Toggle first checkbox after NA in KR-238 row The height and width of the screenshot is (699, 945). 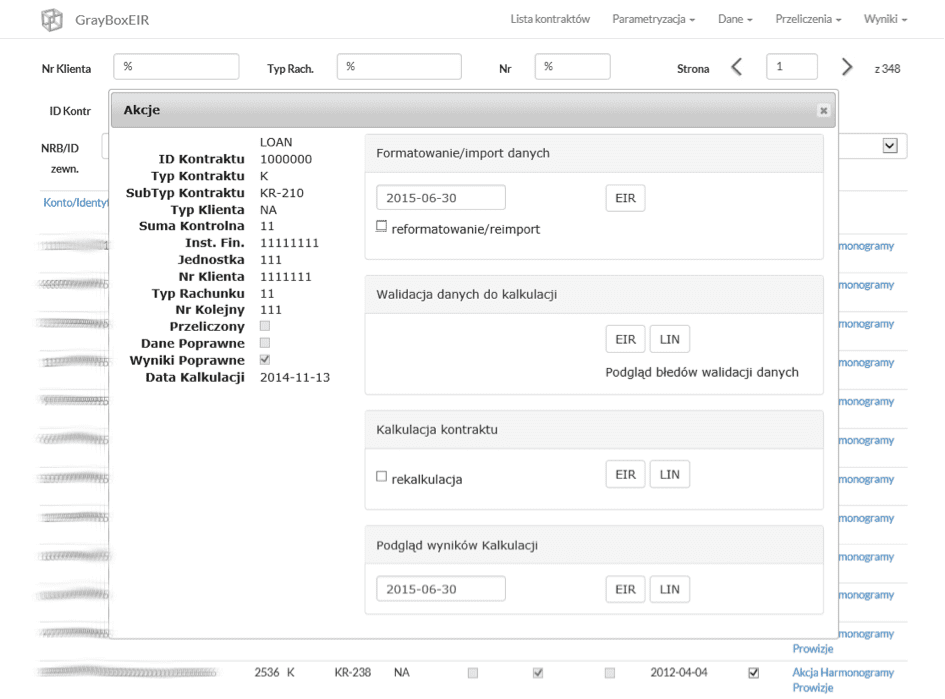click(x=472, y=672)
